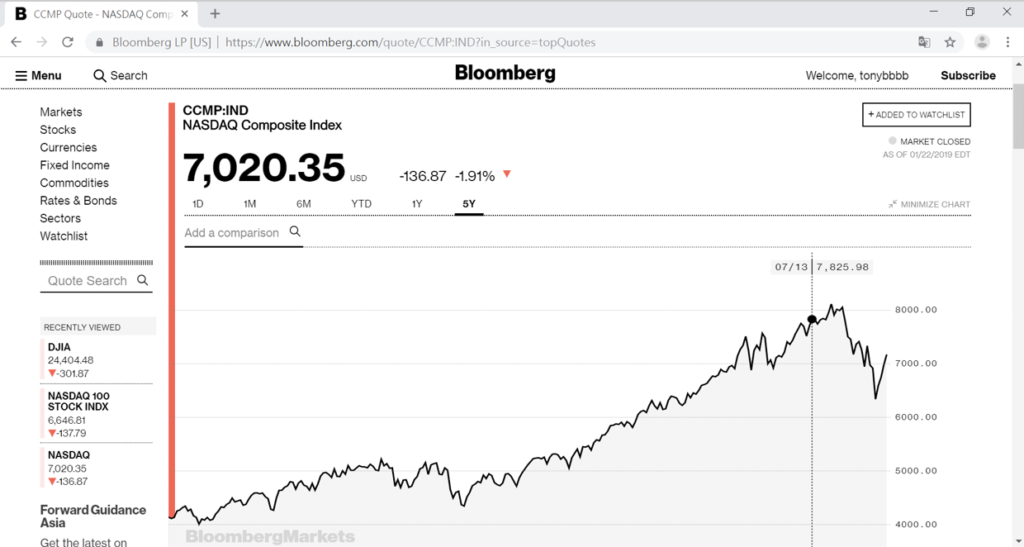The height and width of the screenshot is (547, 1024).
Task: Open the Watchlist link in sidebar
Action: (63, 236)
